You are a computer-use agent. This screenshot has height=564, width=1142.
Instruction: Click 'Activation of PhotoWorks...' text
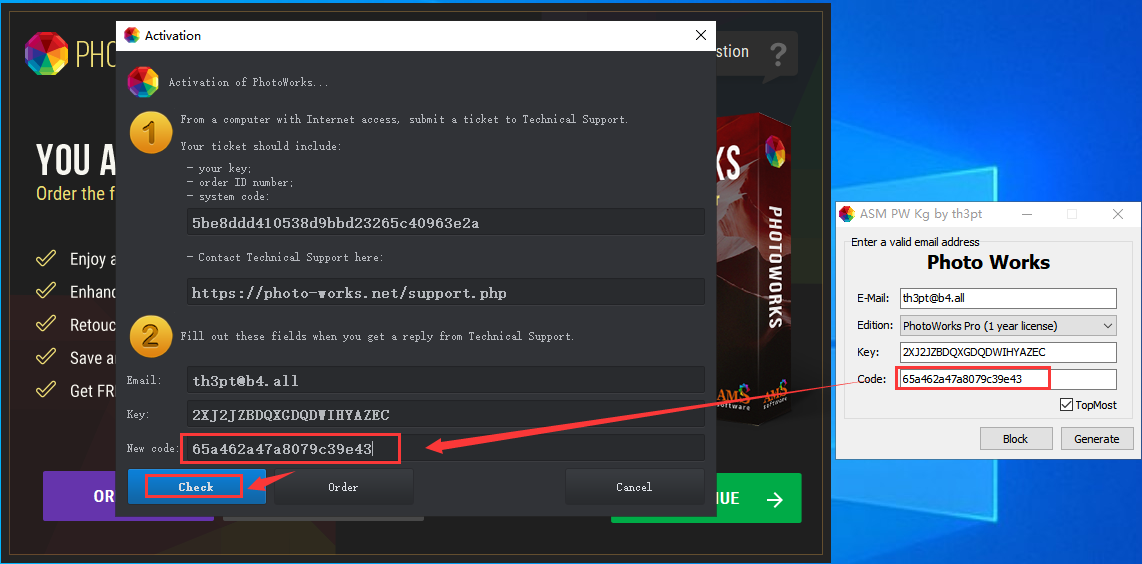tap(248, 82)
